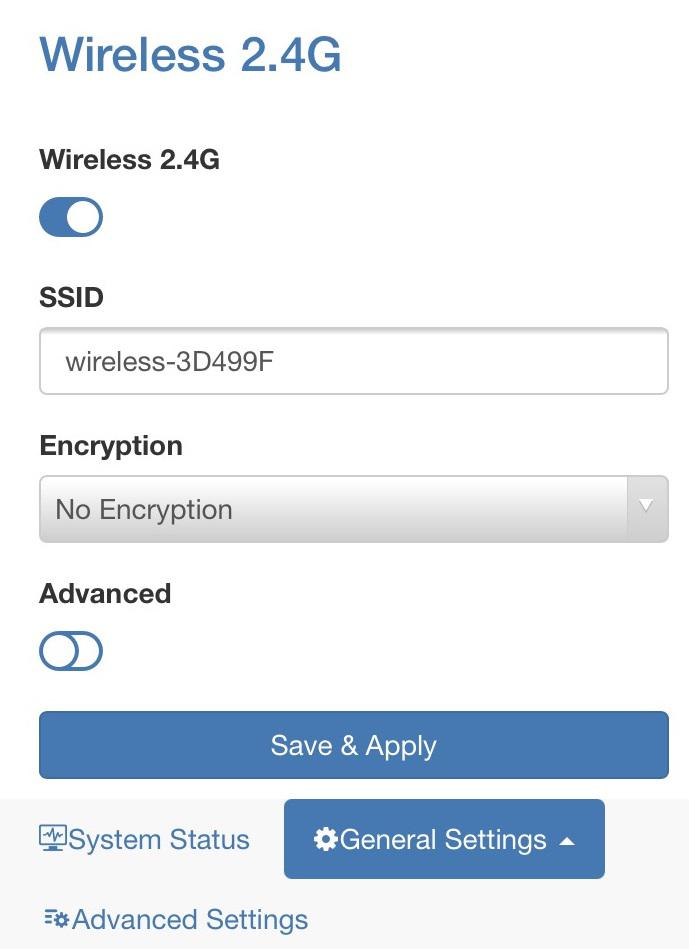Image resolution: width=689 pixels, height=949 pixels.
Task: Click the SSID field label
Action: 71,297
